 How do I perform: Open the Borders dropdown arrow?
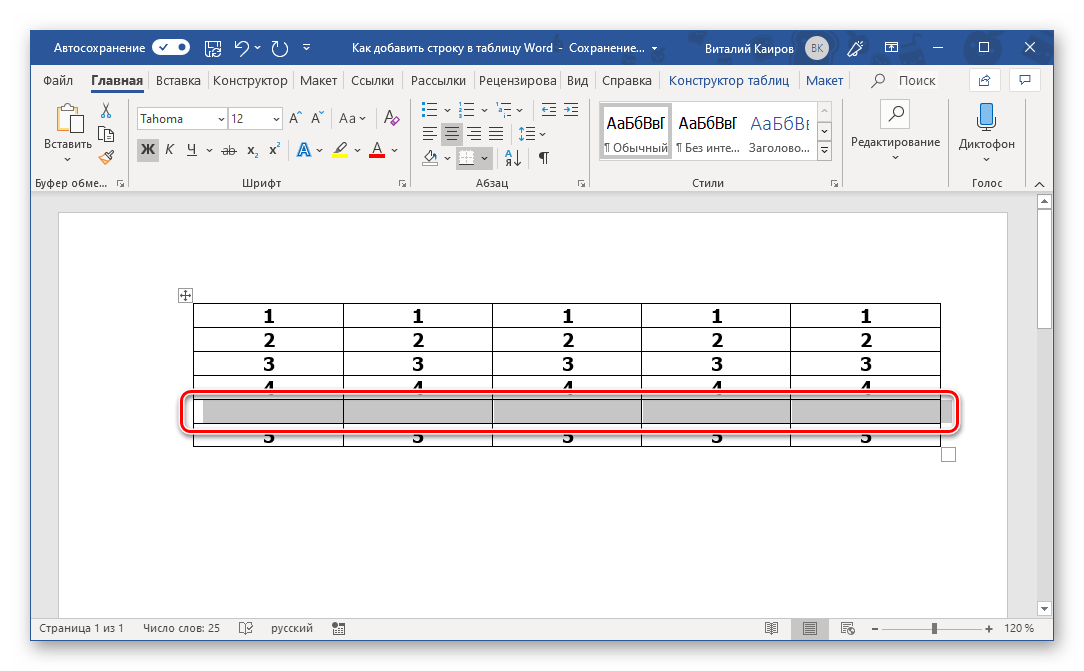point(485,158)
